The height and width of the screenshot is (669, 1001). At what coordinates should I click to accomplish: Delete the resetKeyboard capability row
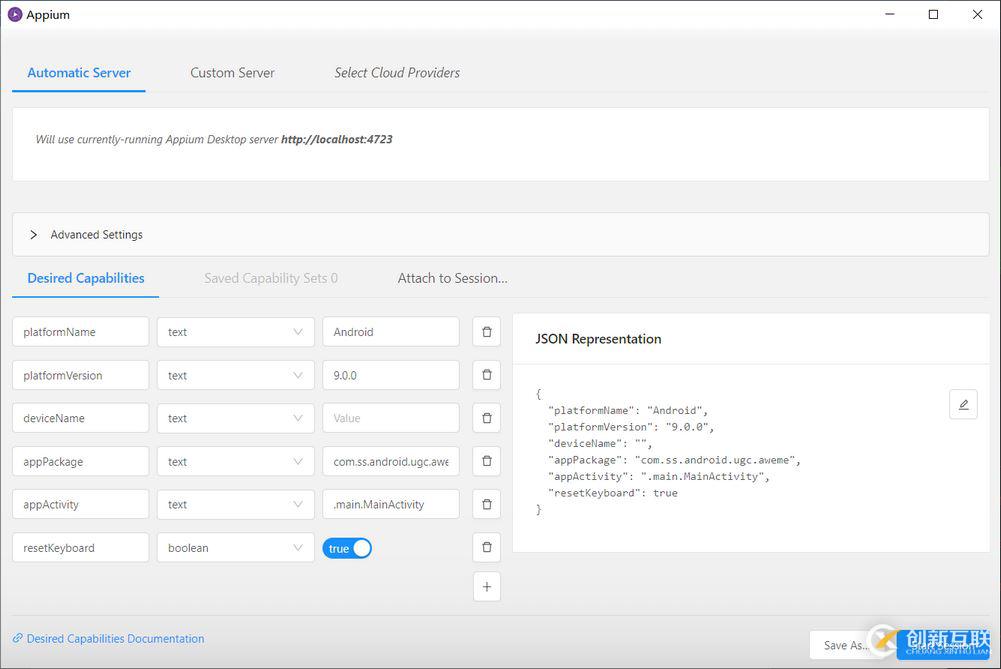point(487,547)
